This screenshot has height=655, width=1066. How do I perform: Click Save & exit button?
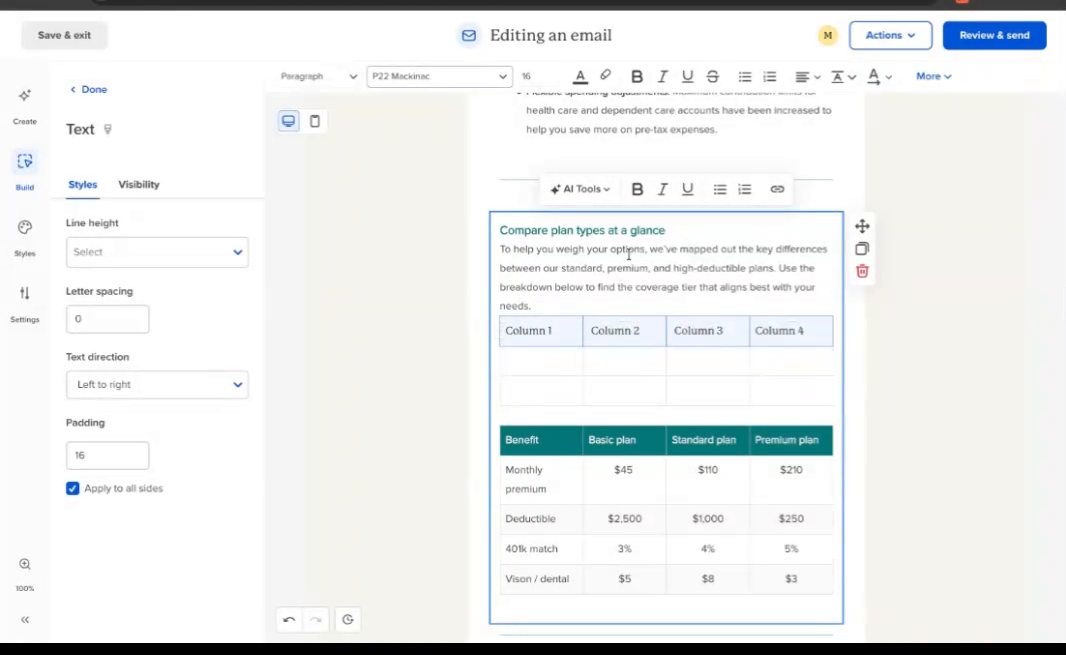64,35
